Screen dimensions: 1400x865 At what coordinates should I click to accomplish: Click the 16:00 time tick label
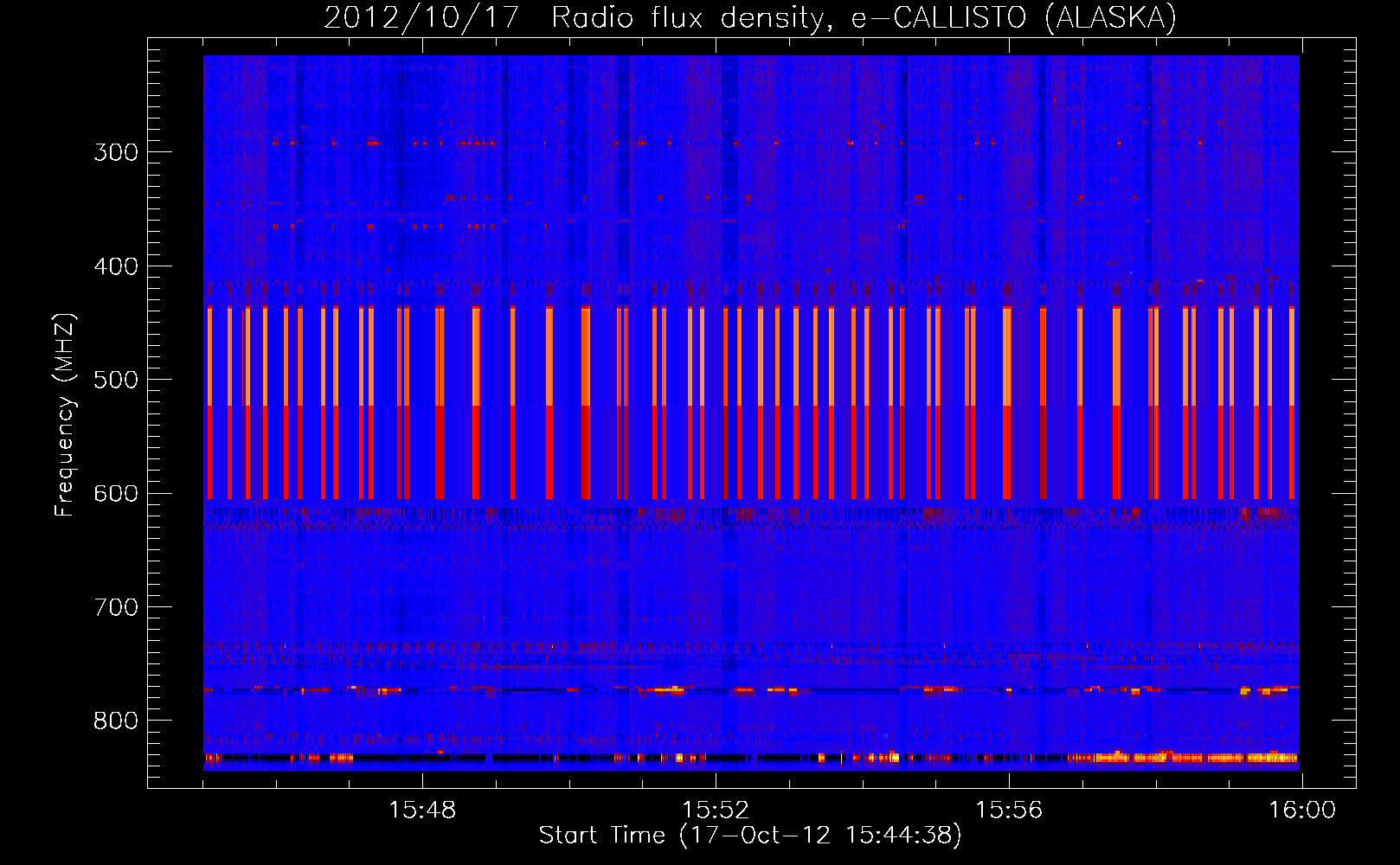pos(1302,811)
